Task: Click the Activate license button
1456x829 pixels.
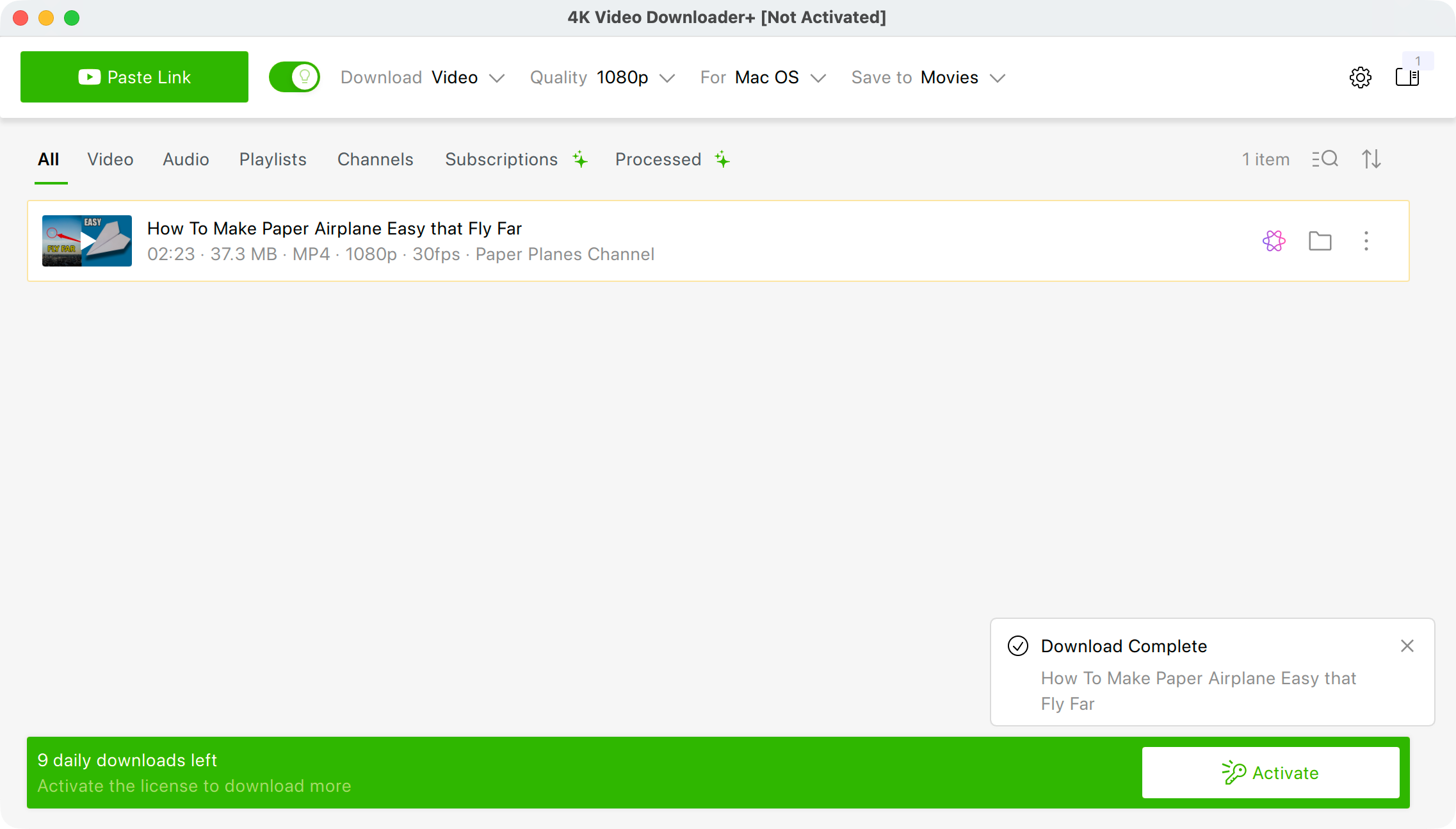Action: point(1270,773)
